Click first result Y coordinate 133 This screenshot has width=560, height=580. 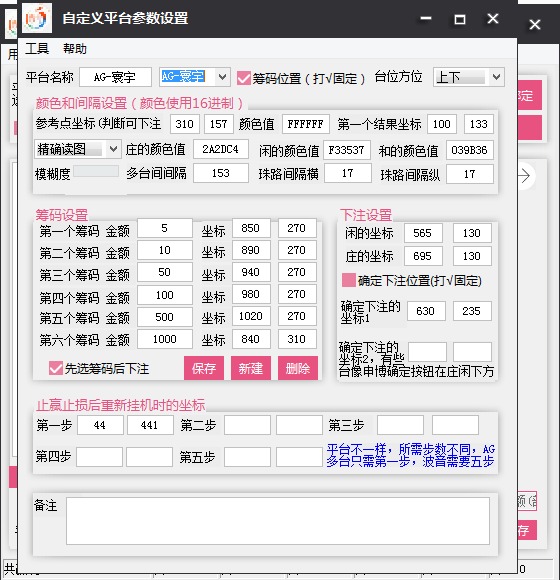click(x=479, y=124)
